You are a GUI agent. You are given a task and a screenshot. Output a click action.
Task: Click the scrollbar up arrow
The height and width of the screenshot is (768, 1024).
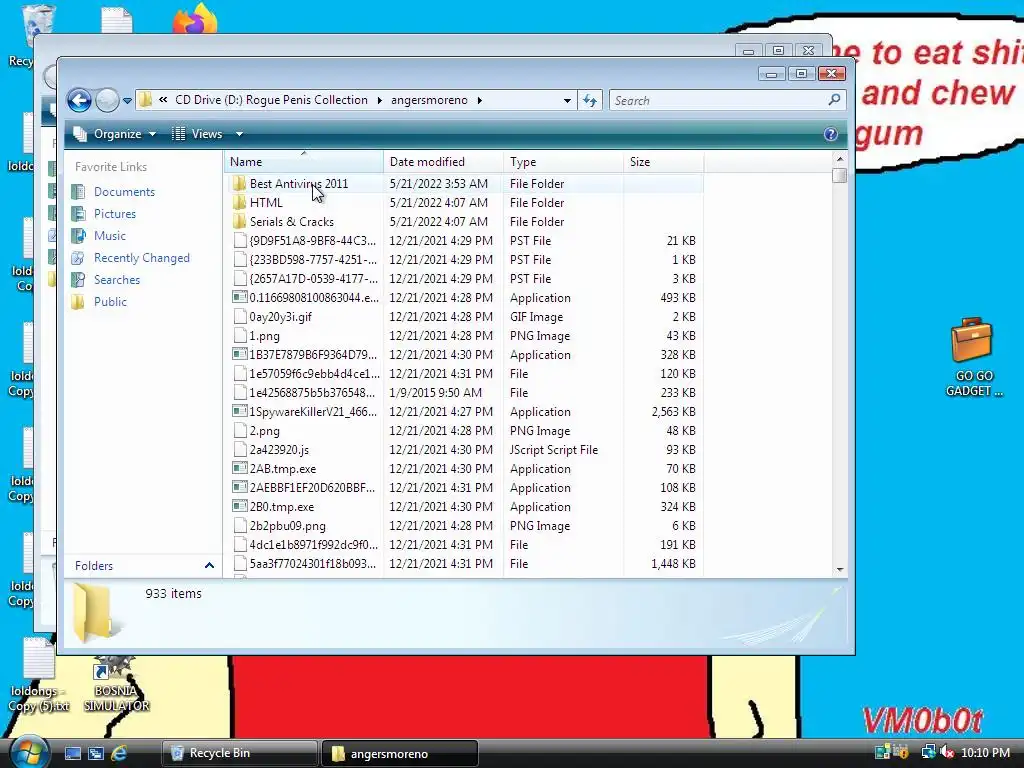(840, 159)
